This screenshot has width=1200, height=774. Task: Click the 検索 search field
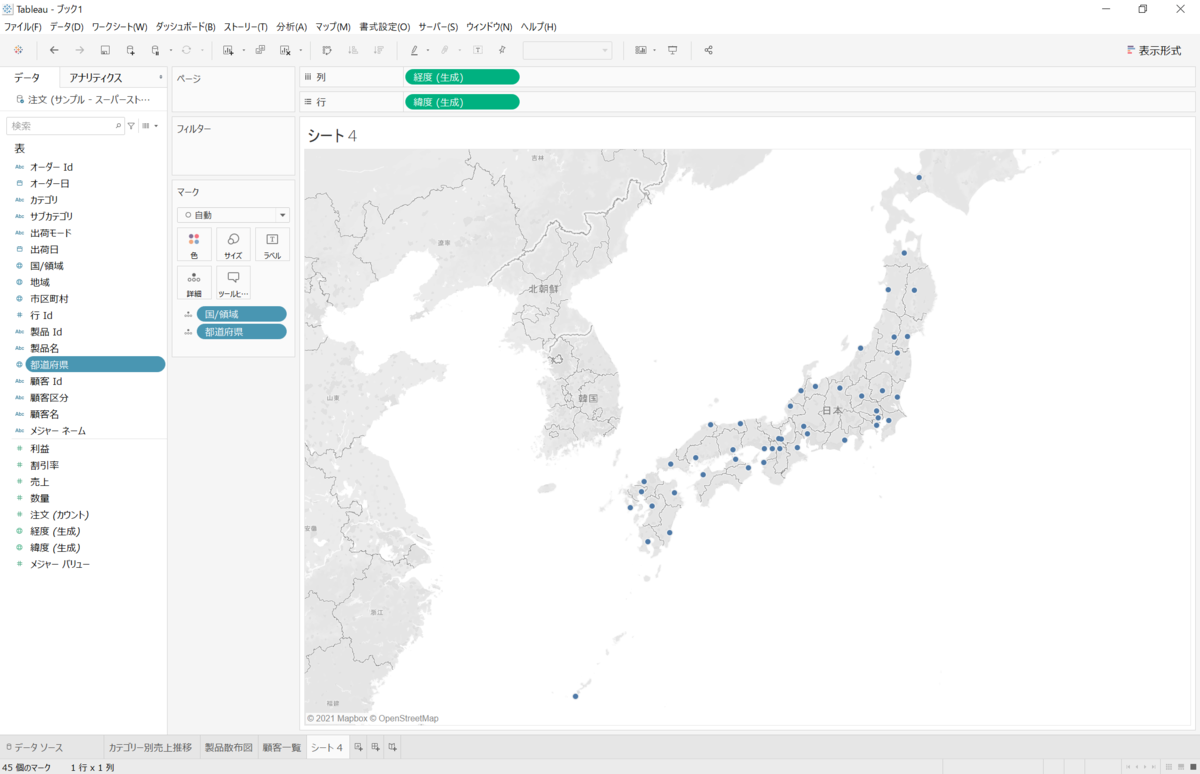[65, 126]
